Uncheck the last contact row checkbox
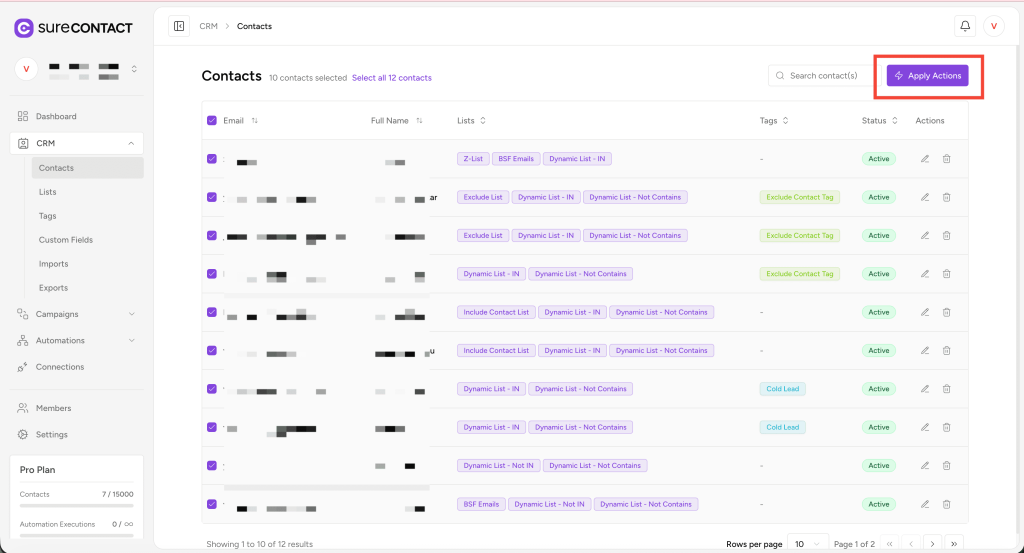1024x553 pixels. pyautogui.click(x=211, y=504)
